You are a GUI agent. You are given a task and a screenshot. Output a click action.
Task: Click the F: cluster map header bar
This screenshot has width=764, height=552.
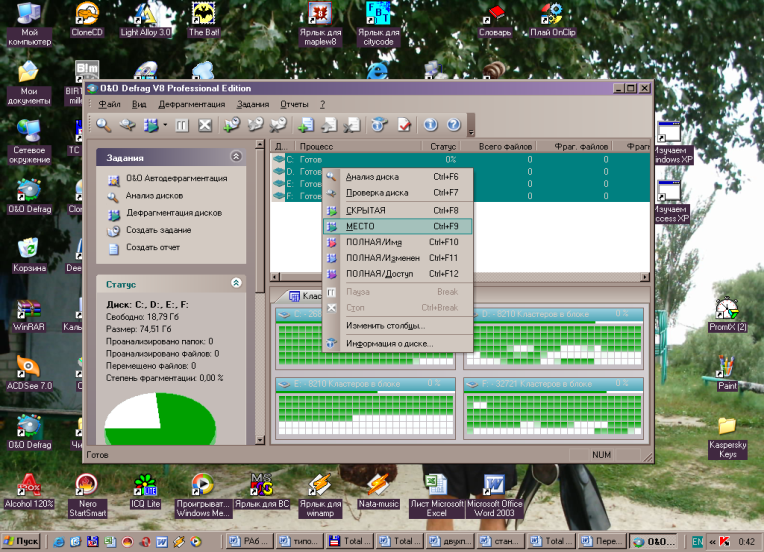[553, 384]
